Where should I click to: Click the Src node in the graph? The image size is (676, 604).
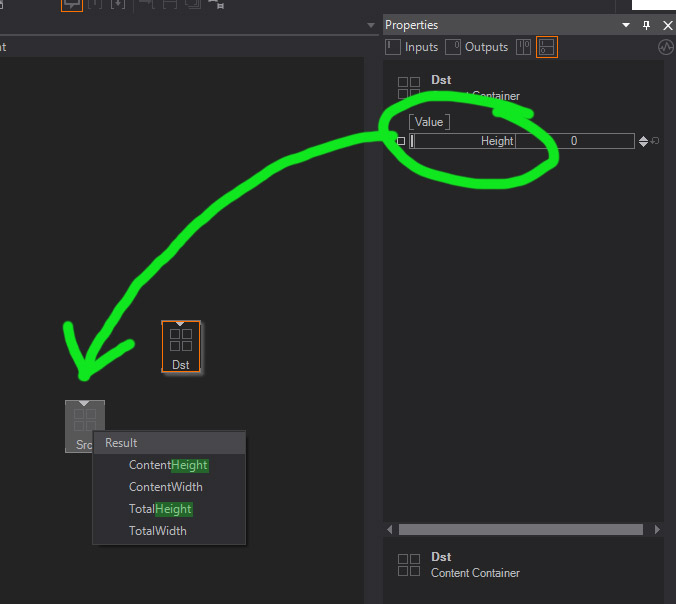pos(84,424)
